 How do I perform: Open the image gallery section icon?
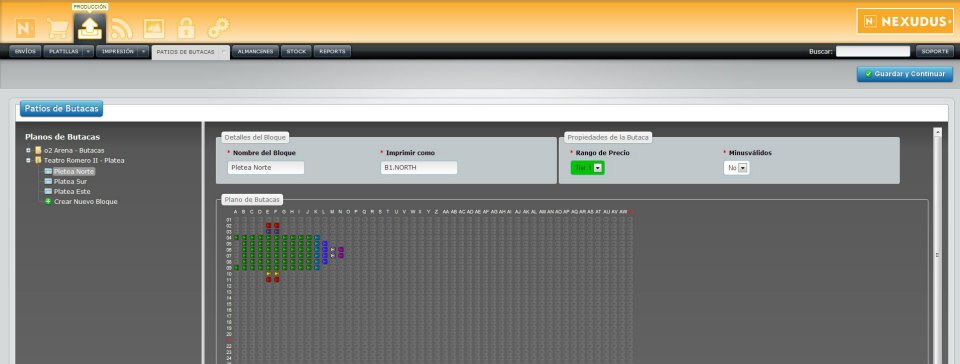tap(154, 28)
